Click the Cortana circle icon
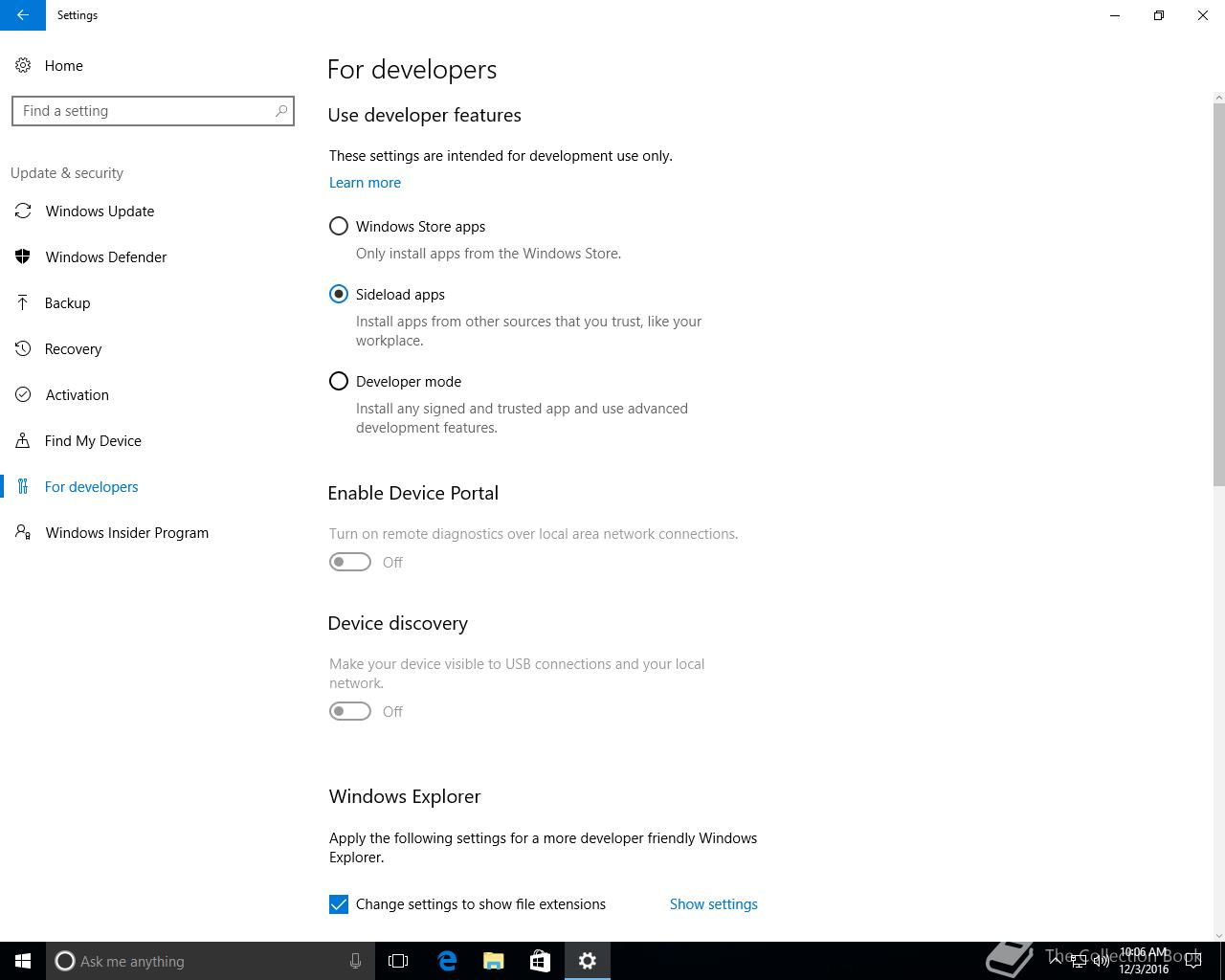Image resolution: width=1225 pixels, height=980 pixels. 65,961
